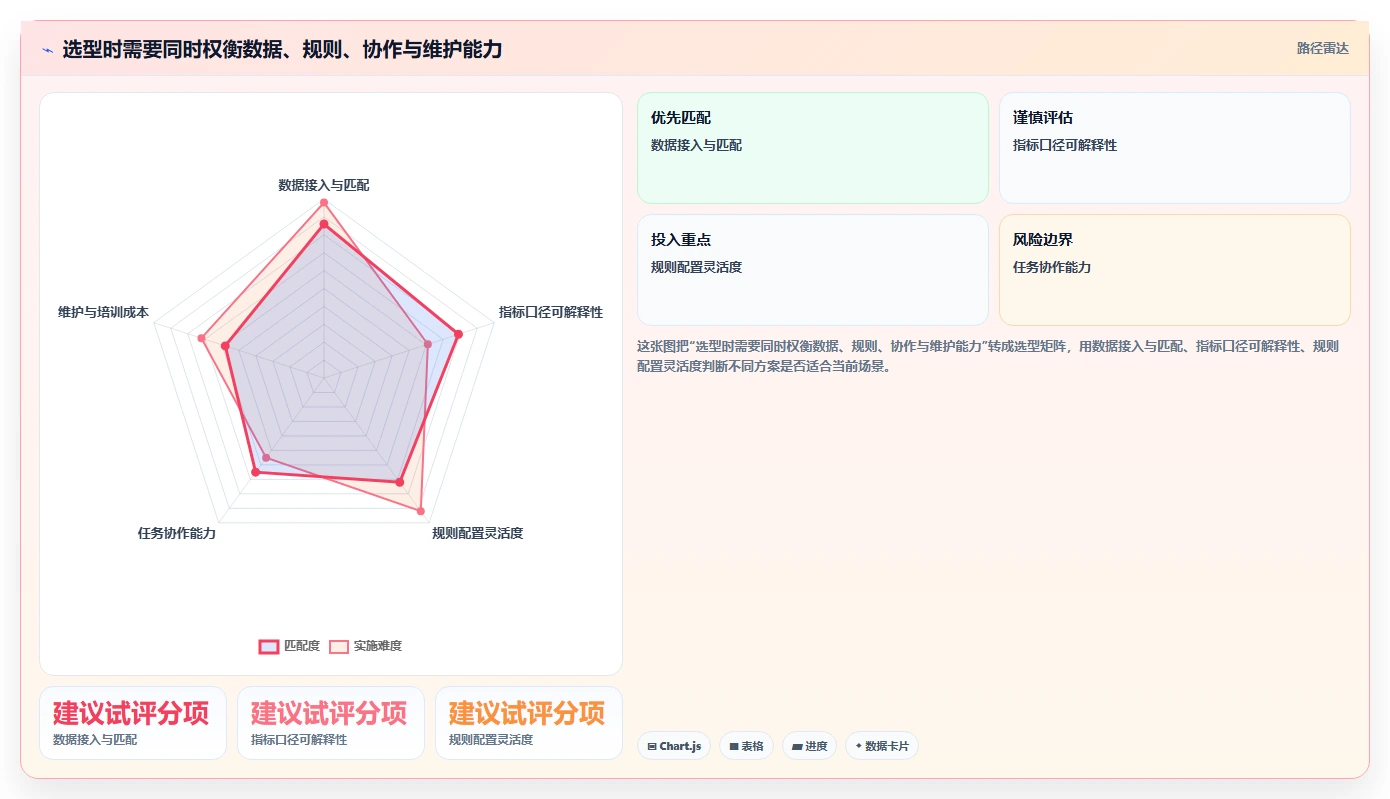
Task: Click the radar axis label 任务协作能力
Action: pyautogui.click(x=177, y=533)
